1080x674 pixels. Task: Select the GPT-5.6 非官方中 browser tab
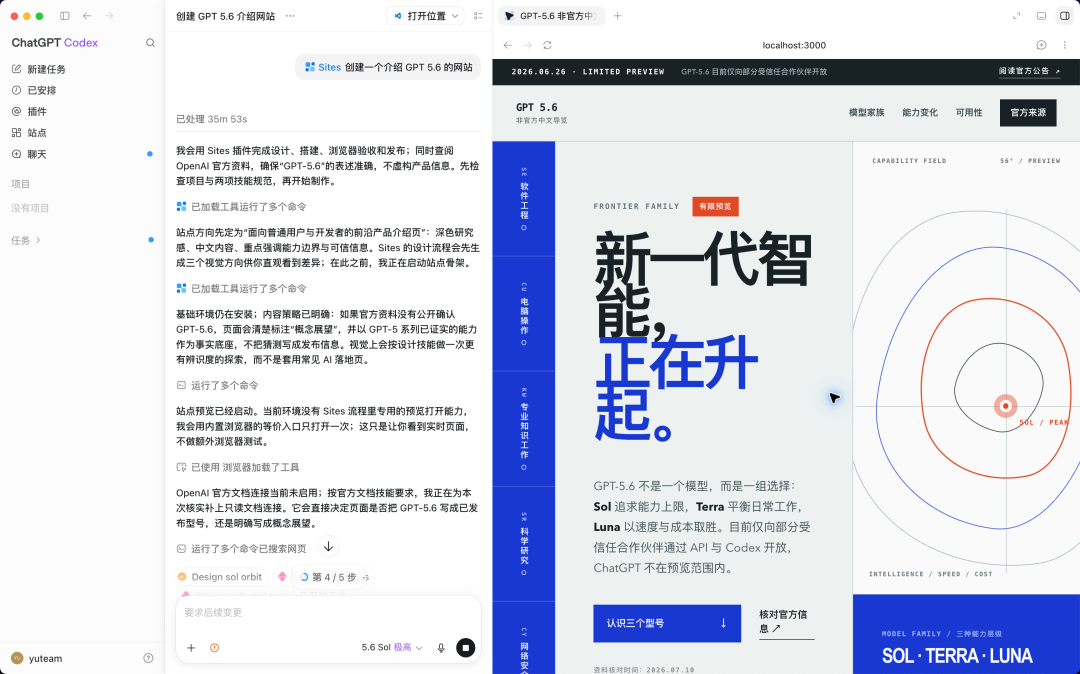pos(551,16)
